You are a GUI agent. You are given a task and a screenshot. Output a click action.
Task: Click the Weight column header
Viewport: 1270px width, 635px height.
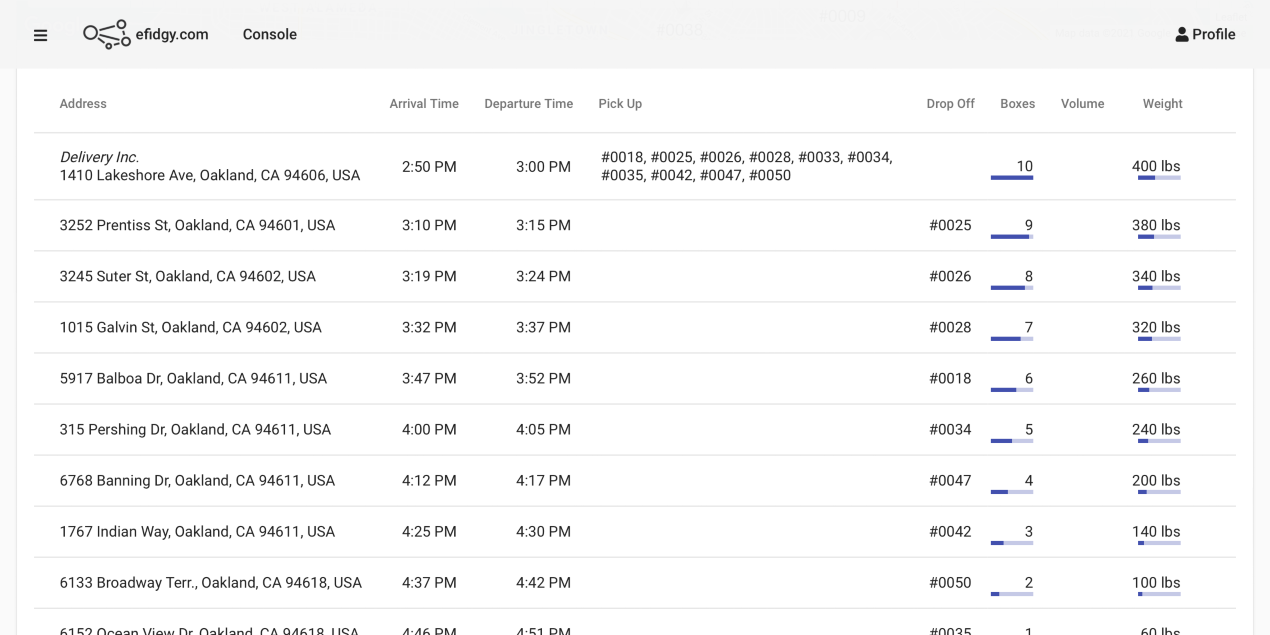(x=1162, y=104)
